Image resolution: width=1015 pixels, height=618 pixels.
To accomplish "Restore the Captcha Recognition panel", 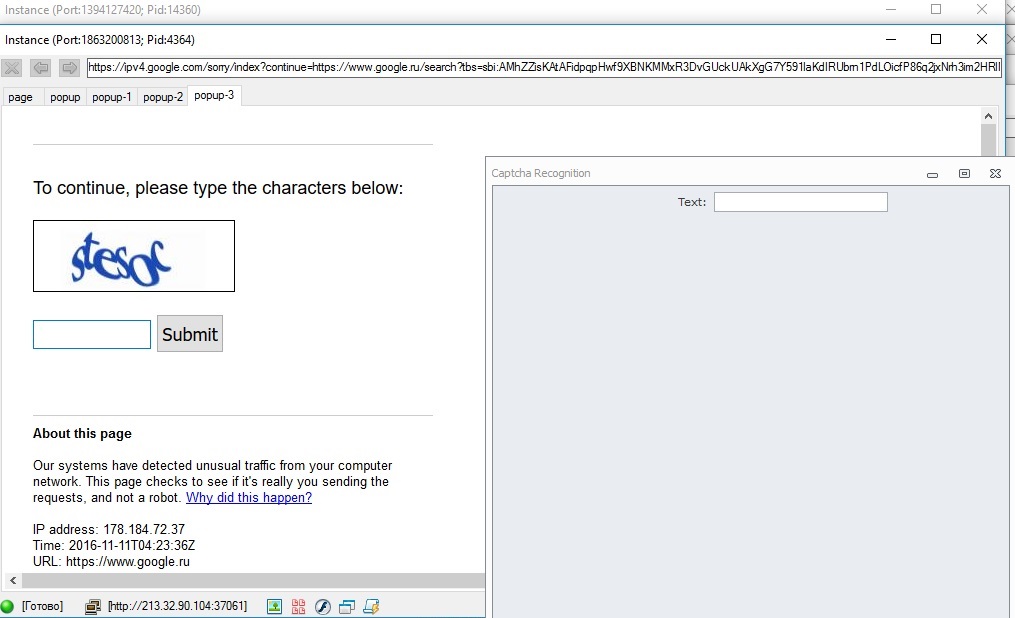I will point(964,173).
